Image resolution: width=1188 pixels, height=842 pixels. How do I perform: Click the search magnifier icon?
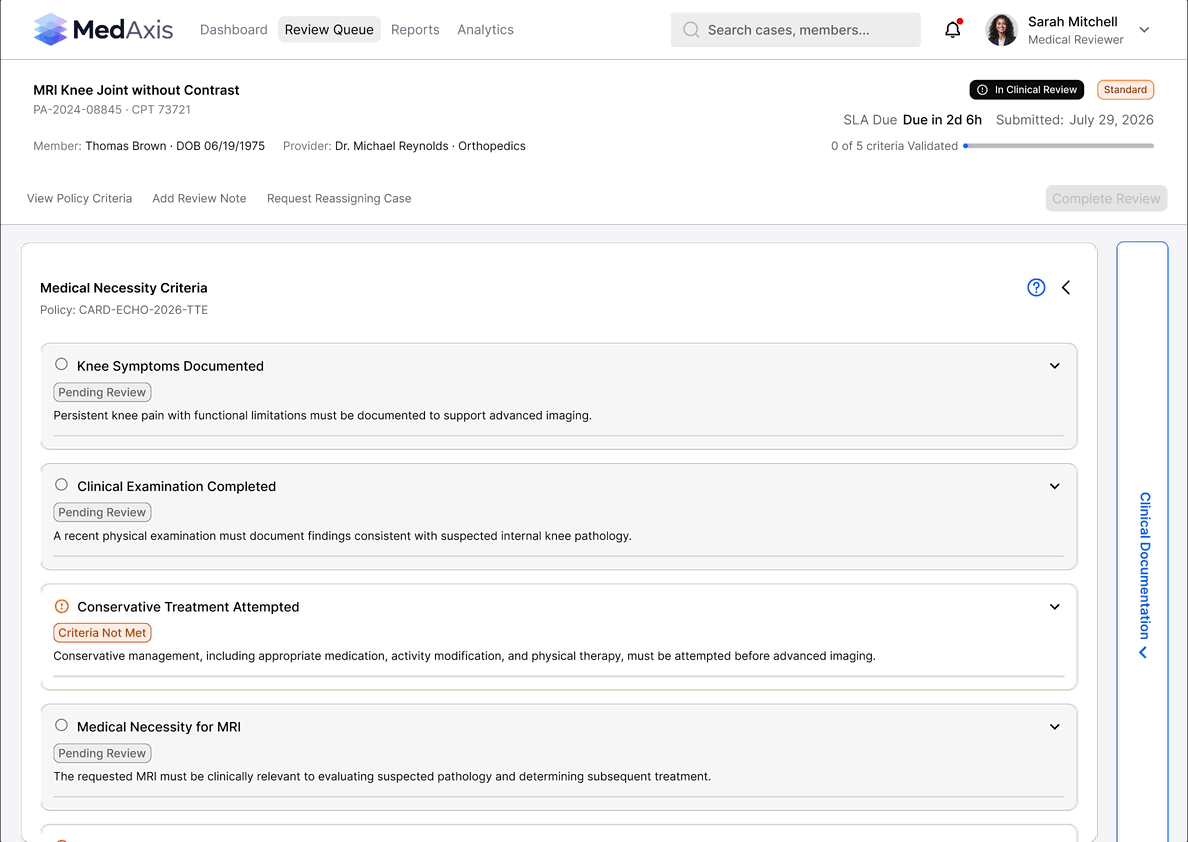click(690, 30)
